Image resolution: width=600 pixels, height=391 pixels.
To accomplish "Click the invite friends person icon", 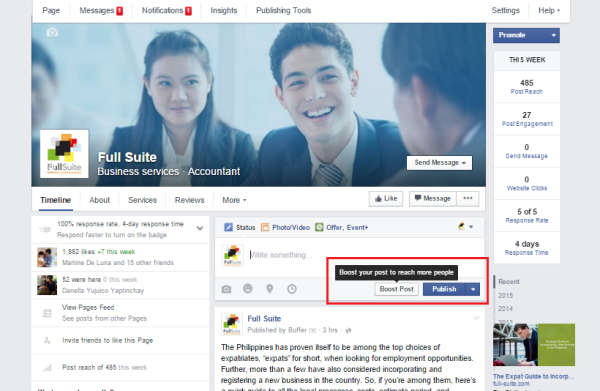I will click(x=47, y=340).
